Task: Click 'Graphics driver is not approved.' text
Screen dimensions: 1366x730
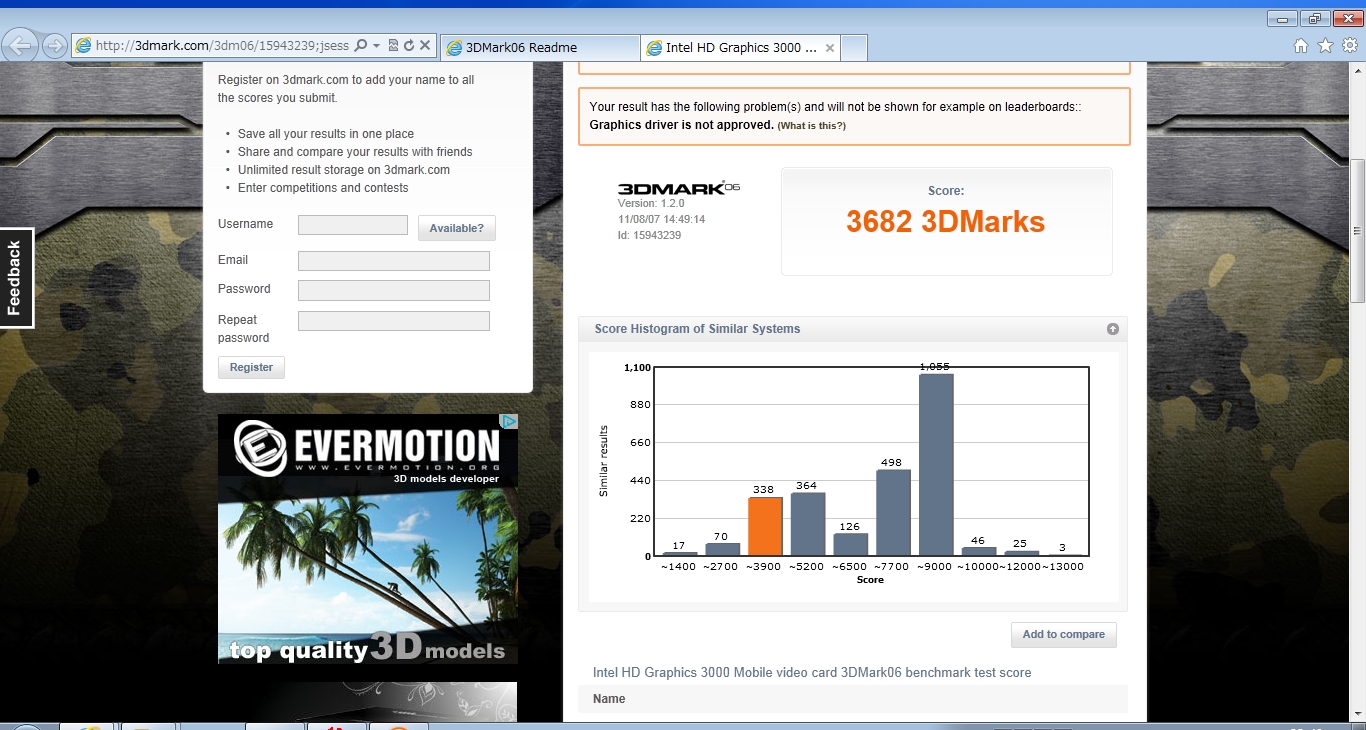Action: point(682,125)
